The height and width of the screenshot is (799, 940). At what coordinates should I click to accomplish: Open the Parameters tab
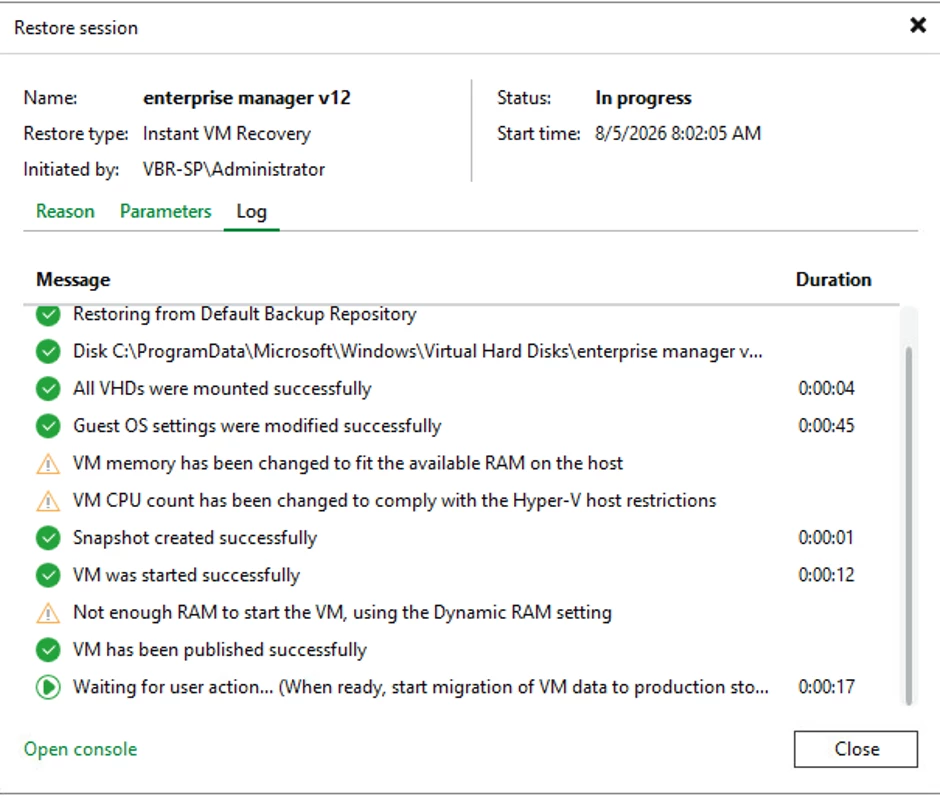pos(165,211)
